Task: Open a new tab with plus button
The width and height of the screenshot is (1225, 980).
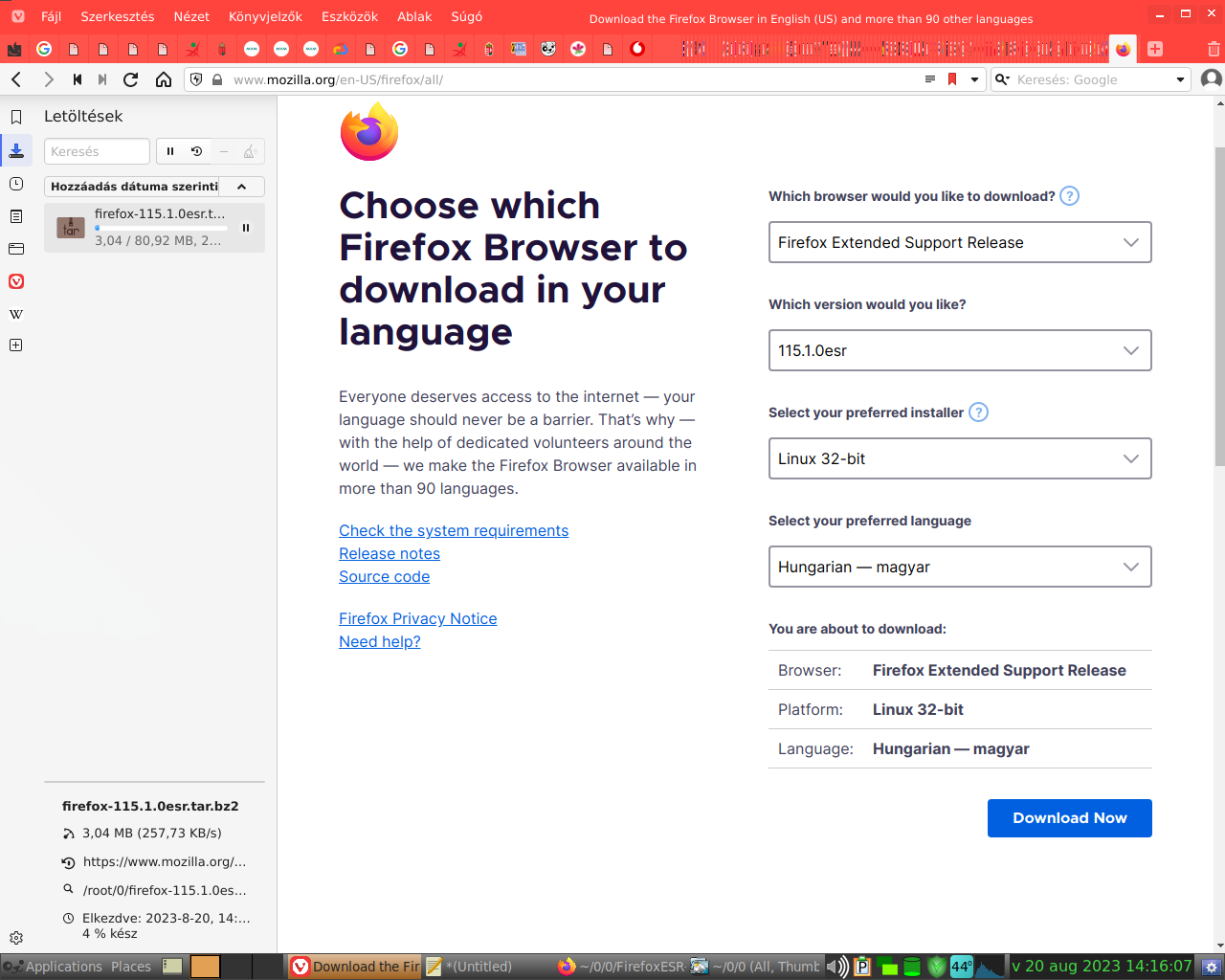Action: (x=1155, y=49)
